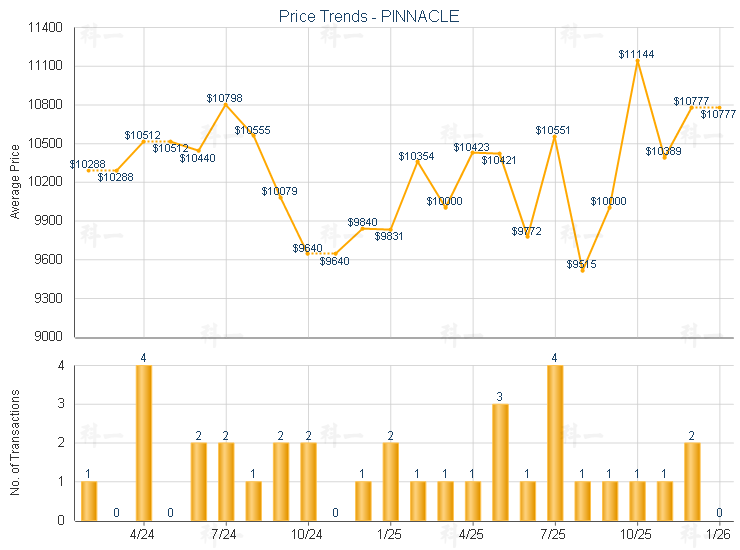
Task: Click the bar showing 3 transactions
Action: pyautogui.click(x=500, y=461)
